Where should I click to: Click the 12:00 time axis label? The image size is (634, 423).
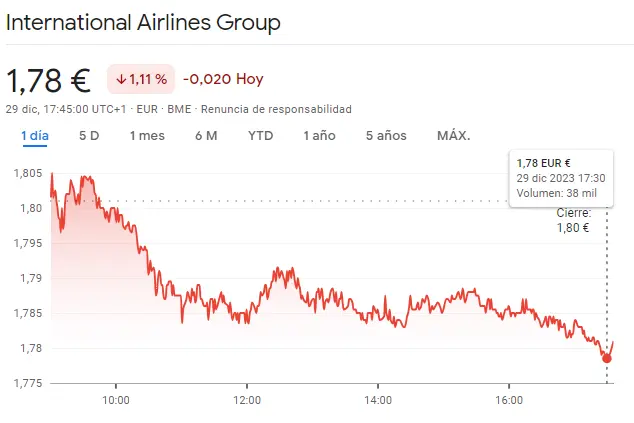click(x=247, y=400)
